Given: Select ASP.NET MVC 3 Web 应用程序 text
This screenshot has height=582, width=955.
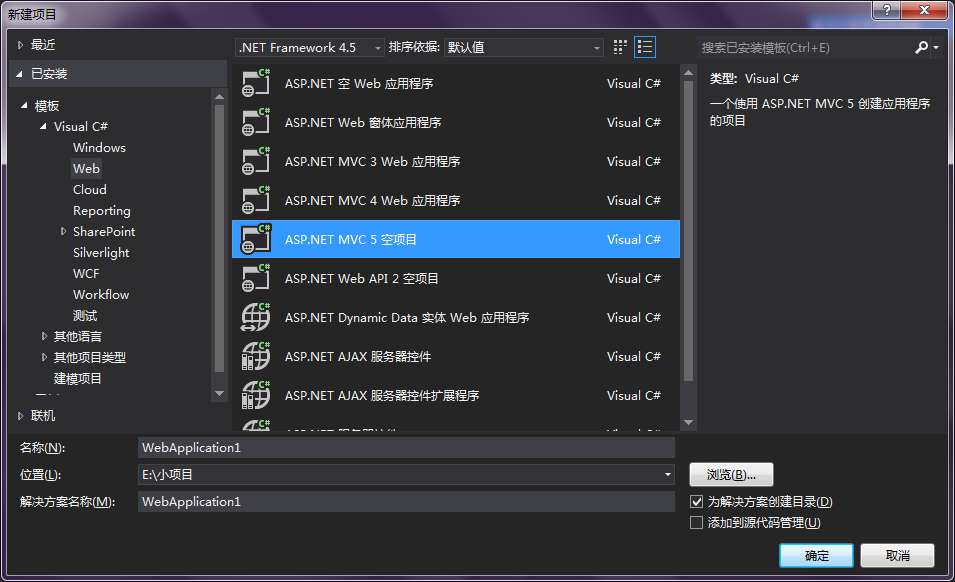Looking at the screenshot, I should point(372,162).
